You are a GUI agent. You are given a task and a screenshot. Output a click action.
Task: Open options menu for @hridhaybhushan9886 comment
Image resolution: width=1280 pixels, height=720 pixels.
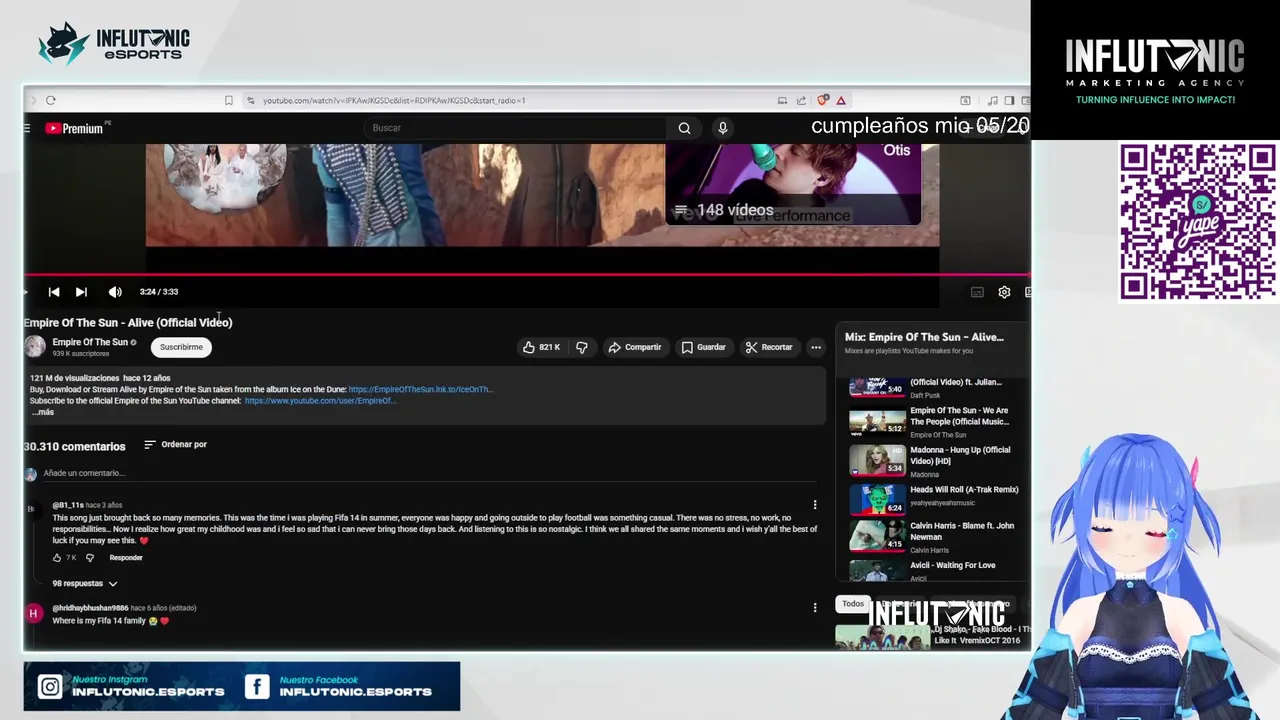pos(814,607)
